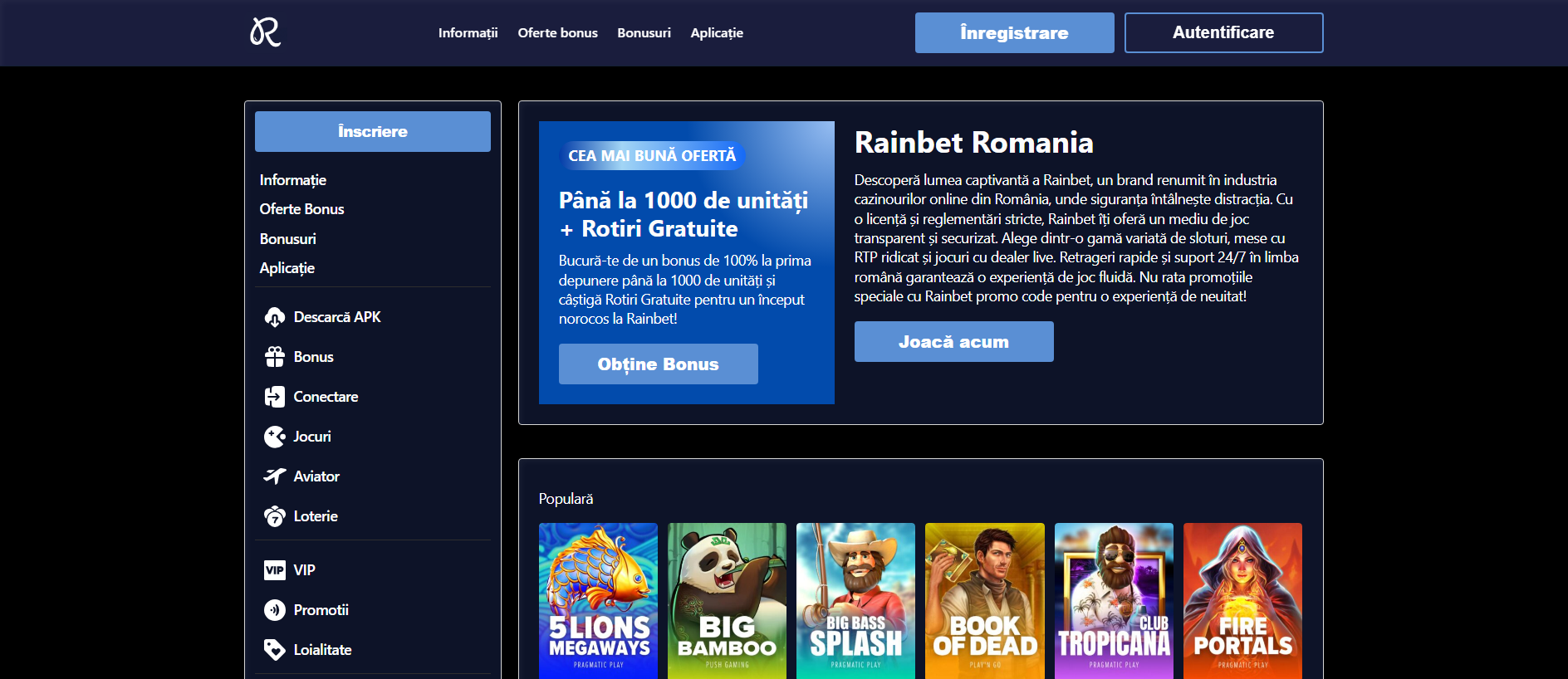Click the Promotii megaphone icon

click(x=275, y=610)
